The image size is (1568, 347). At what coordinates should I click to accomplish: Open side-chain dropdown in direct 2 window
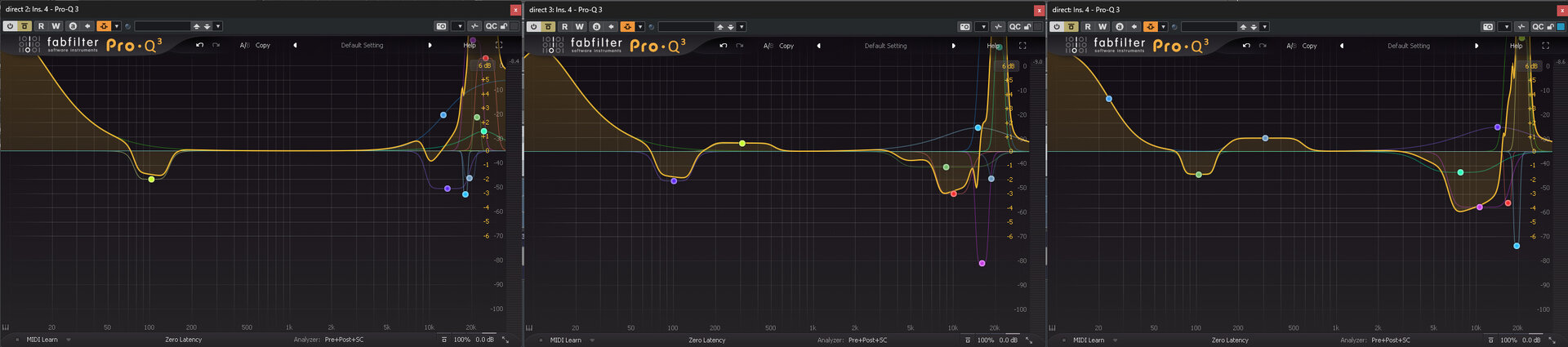pos(117,26)
